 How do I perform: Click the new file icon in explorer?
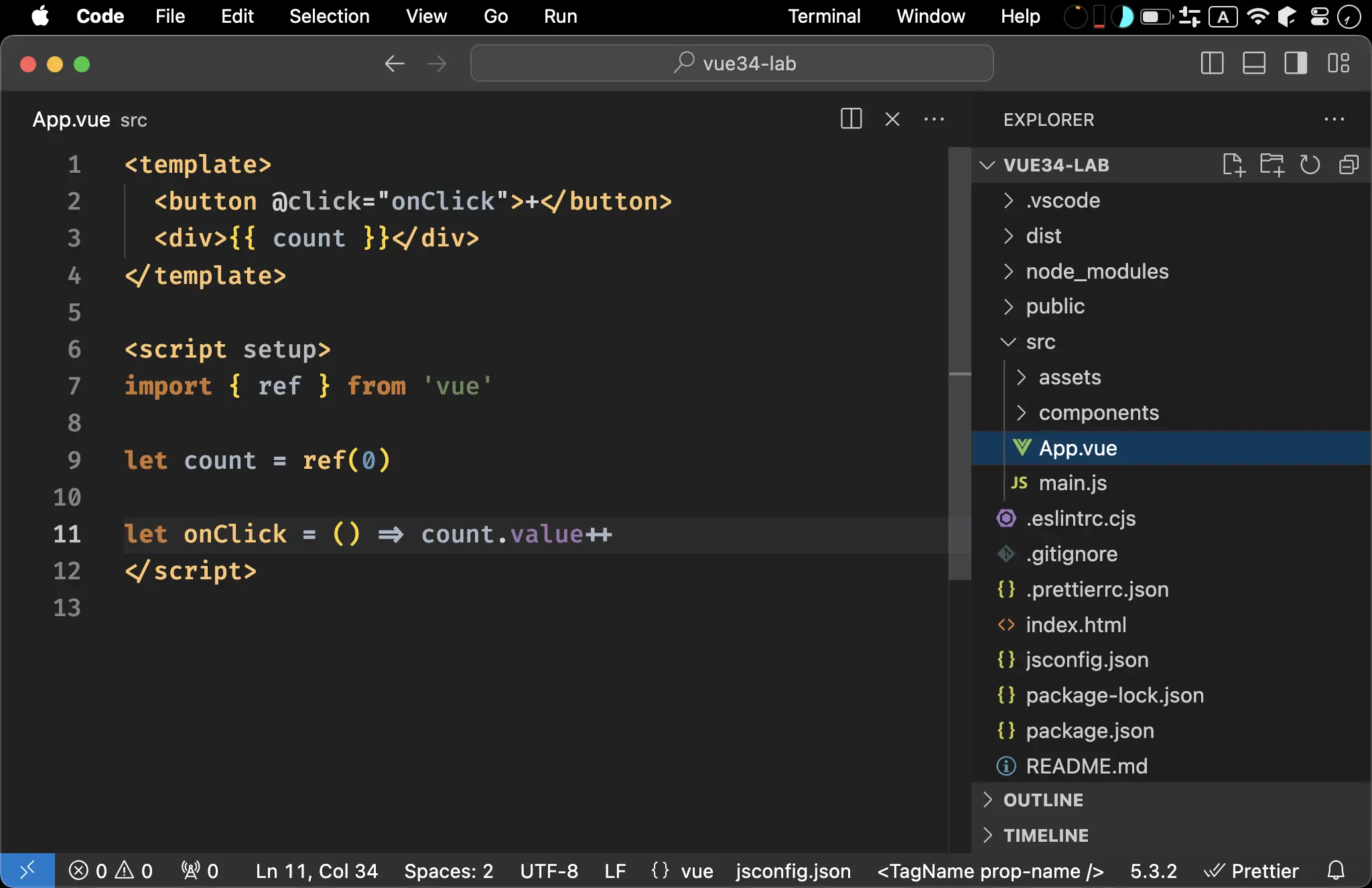(x=1232, y=164)
